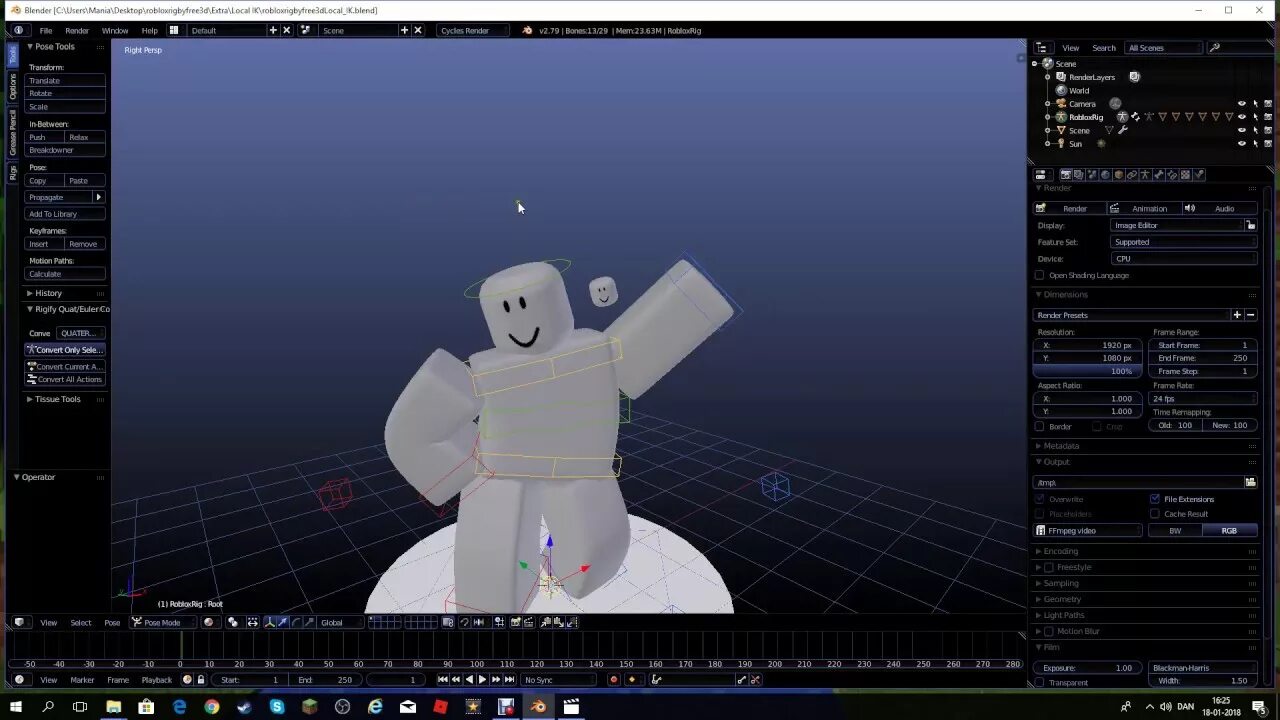Expand the Sampling panel

pyautogui.click(x=1061, y=583)
